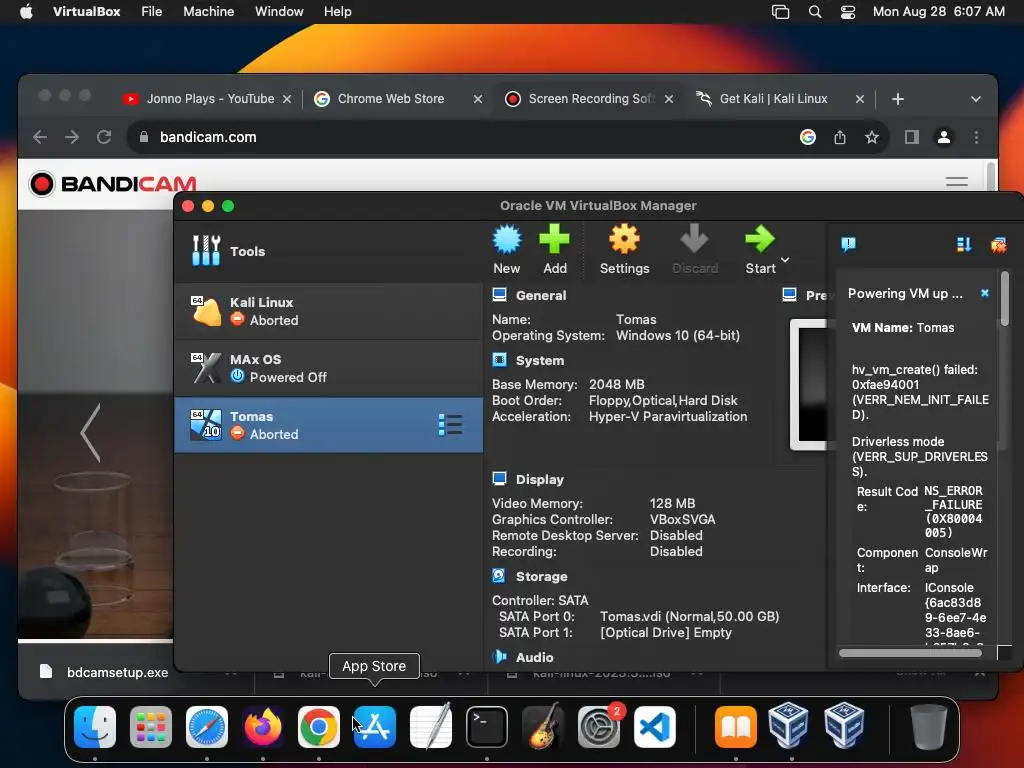
Task: Click the Bandicam logo
Action: [113, 184]
